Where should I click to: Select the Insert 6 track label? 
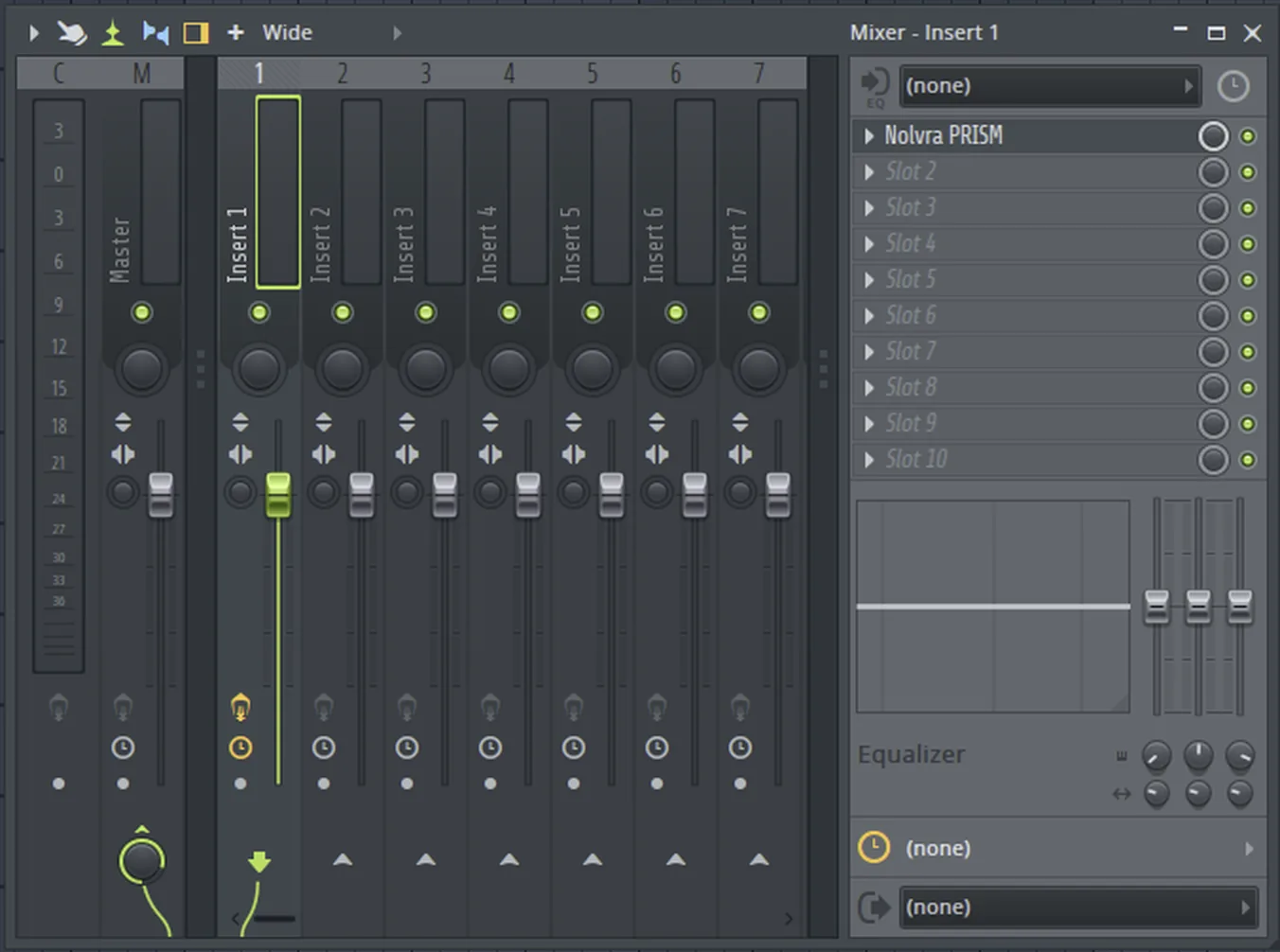(654, 244)
